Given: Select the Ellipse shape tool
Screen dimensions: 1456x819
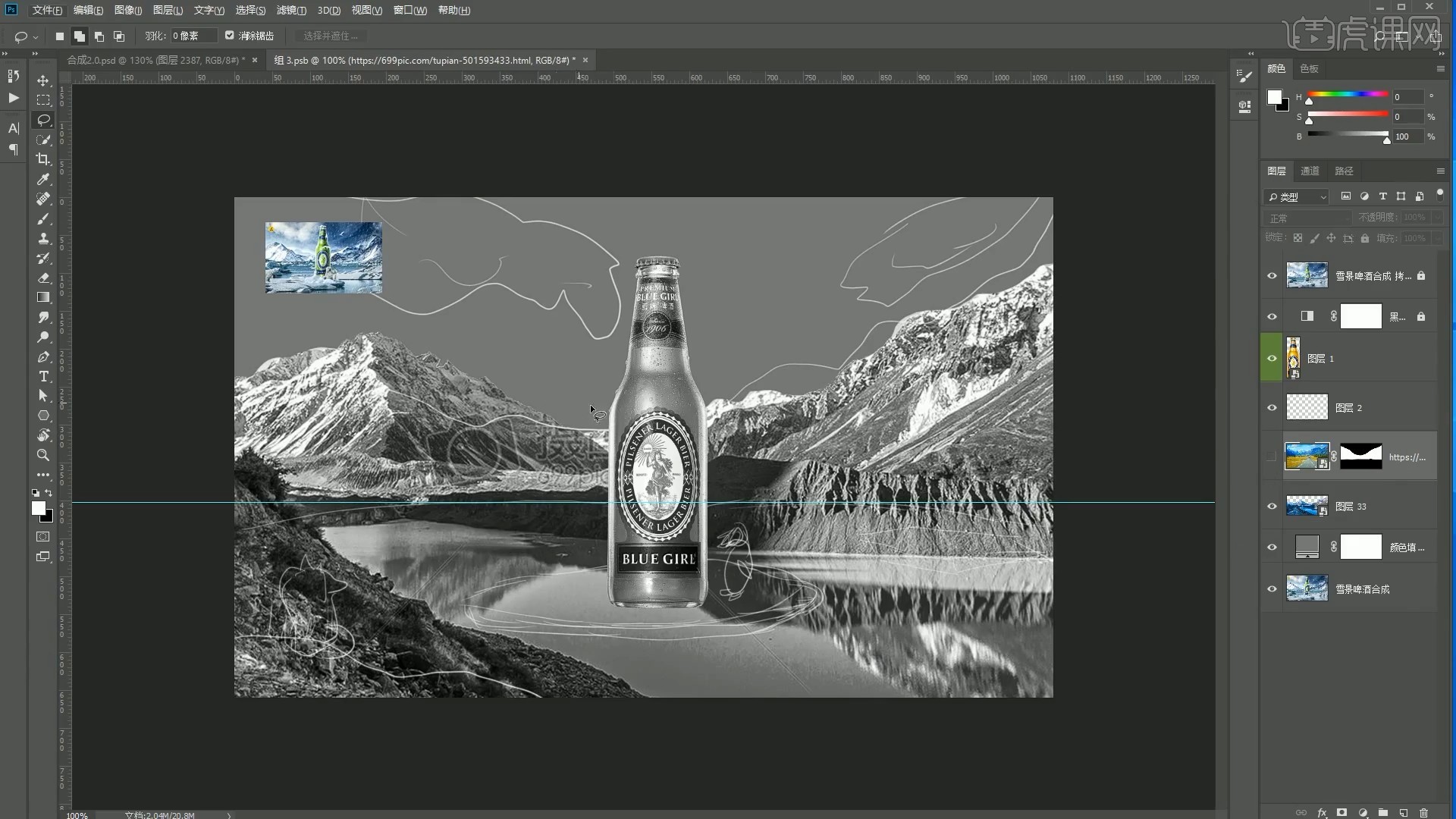Looking at the screenshot, I should 43,416.
